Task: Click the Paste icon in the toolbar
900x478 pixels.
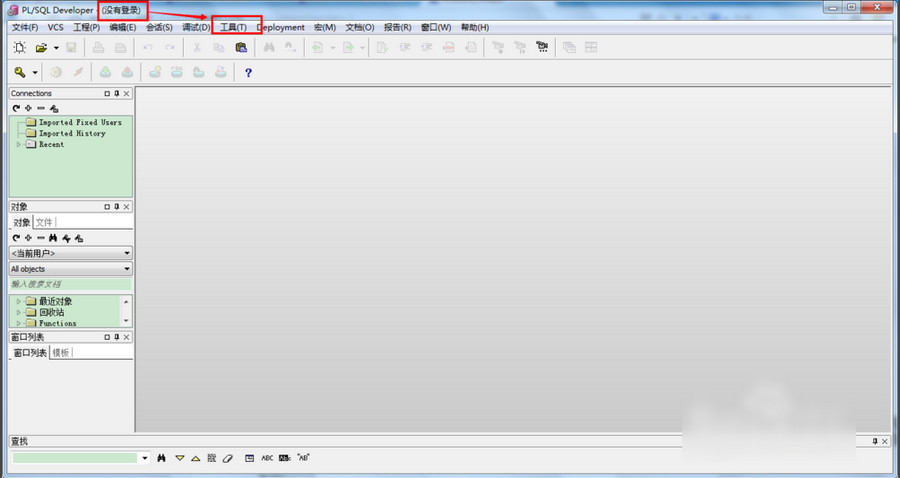Action: 241,47
